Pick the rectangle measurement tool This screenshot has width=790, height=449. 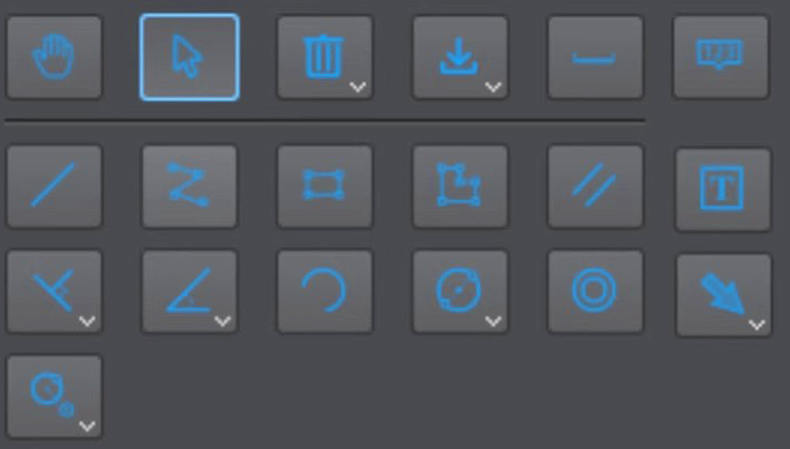(x=325, y=186)
